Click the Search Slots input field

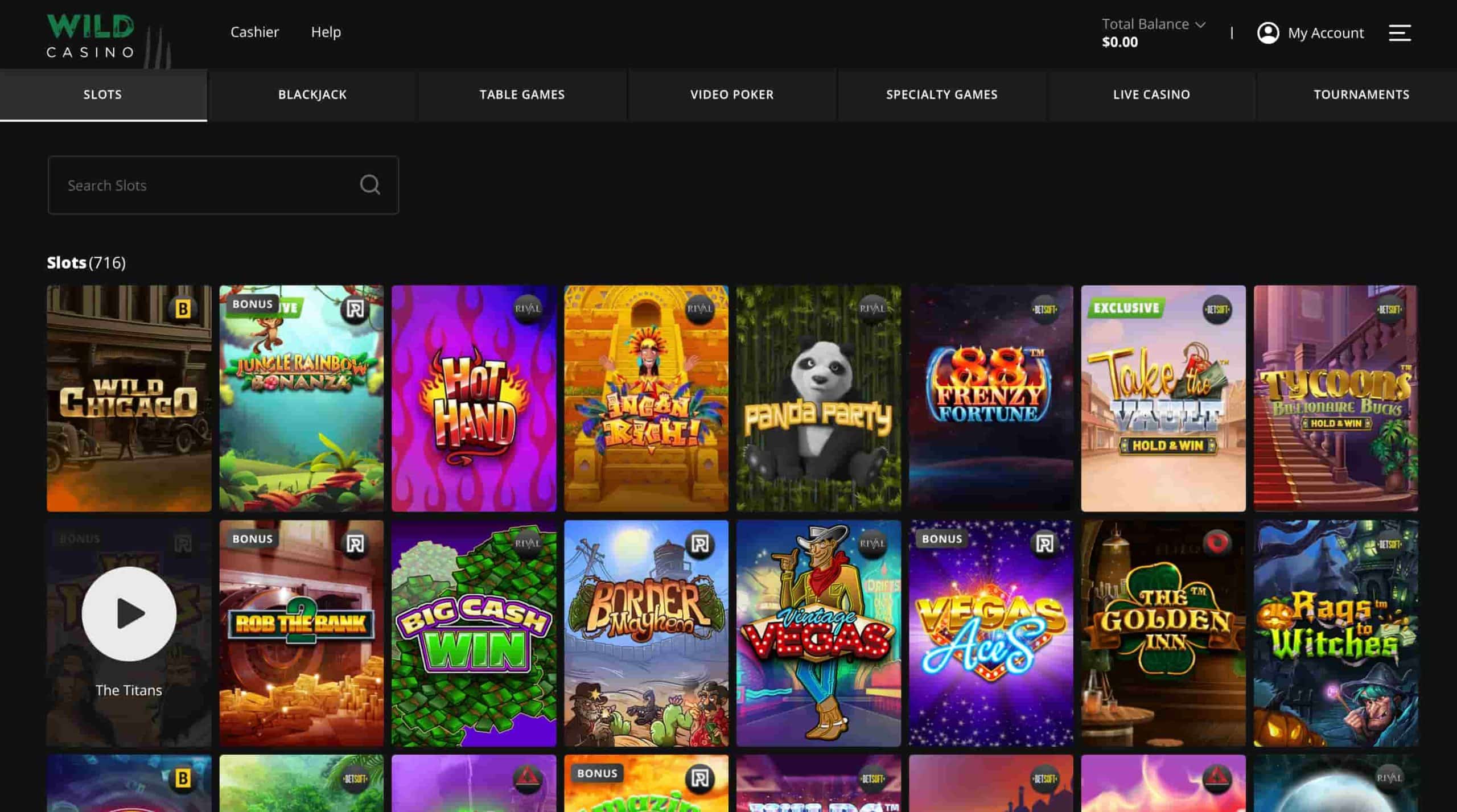click(223, 185)
